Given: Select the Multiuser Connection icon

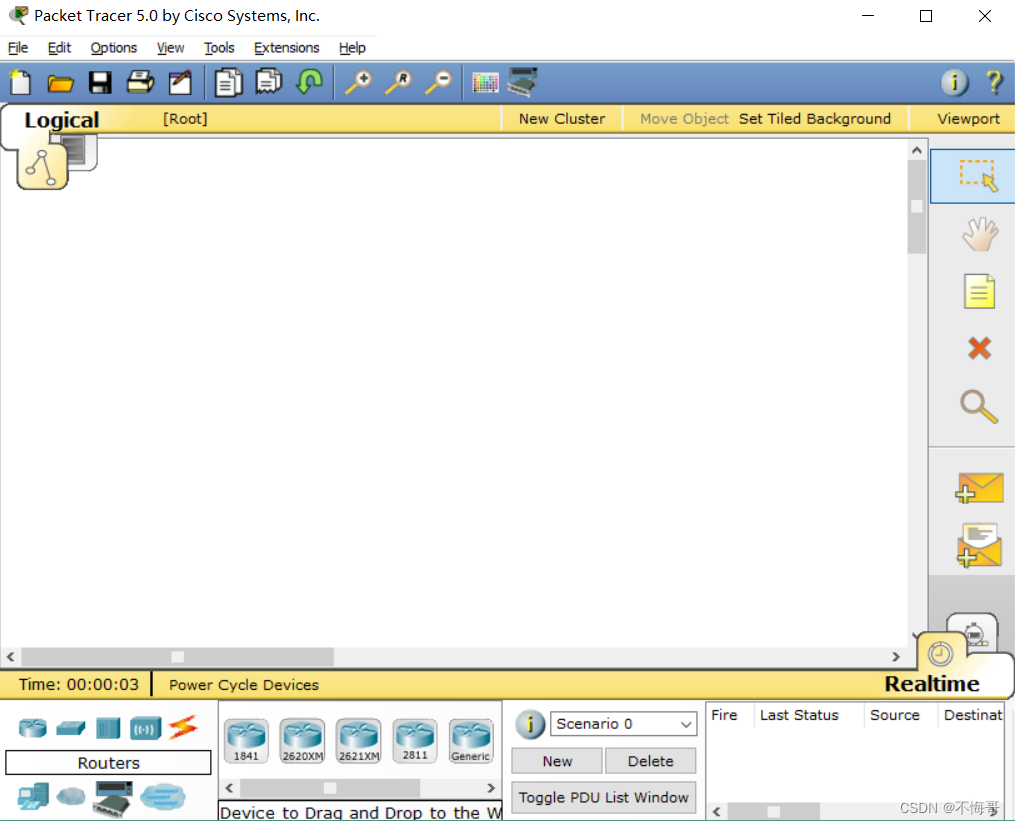Looking at the screenshot, I should click(x=162, y=797).
